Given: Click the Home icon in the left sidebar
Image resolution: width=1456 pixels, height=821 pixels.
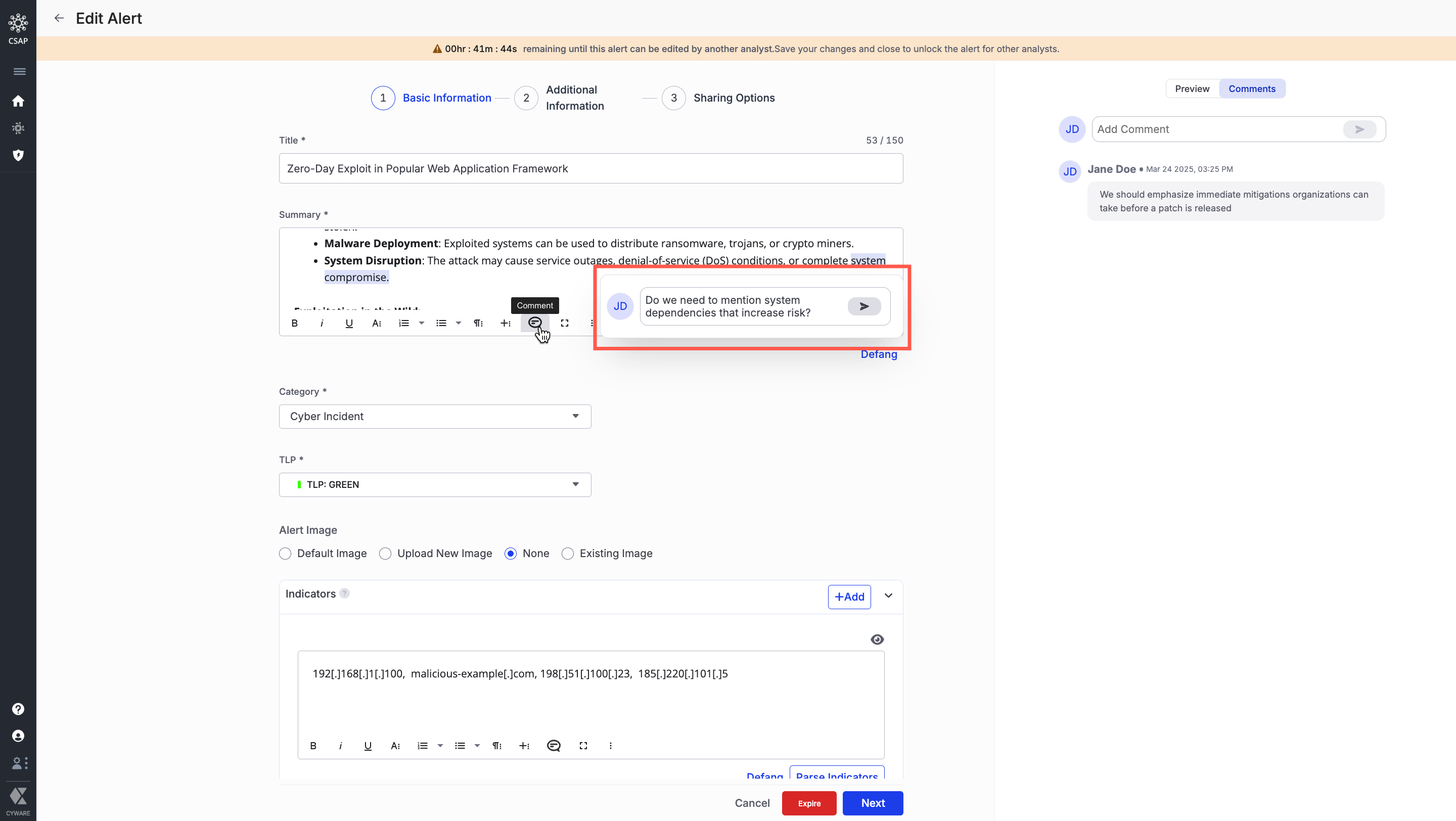Looking at the screenshot, I should 18,101.
